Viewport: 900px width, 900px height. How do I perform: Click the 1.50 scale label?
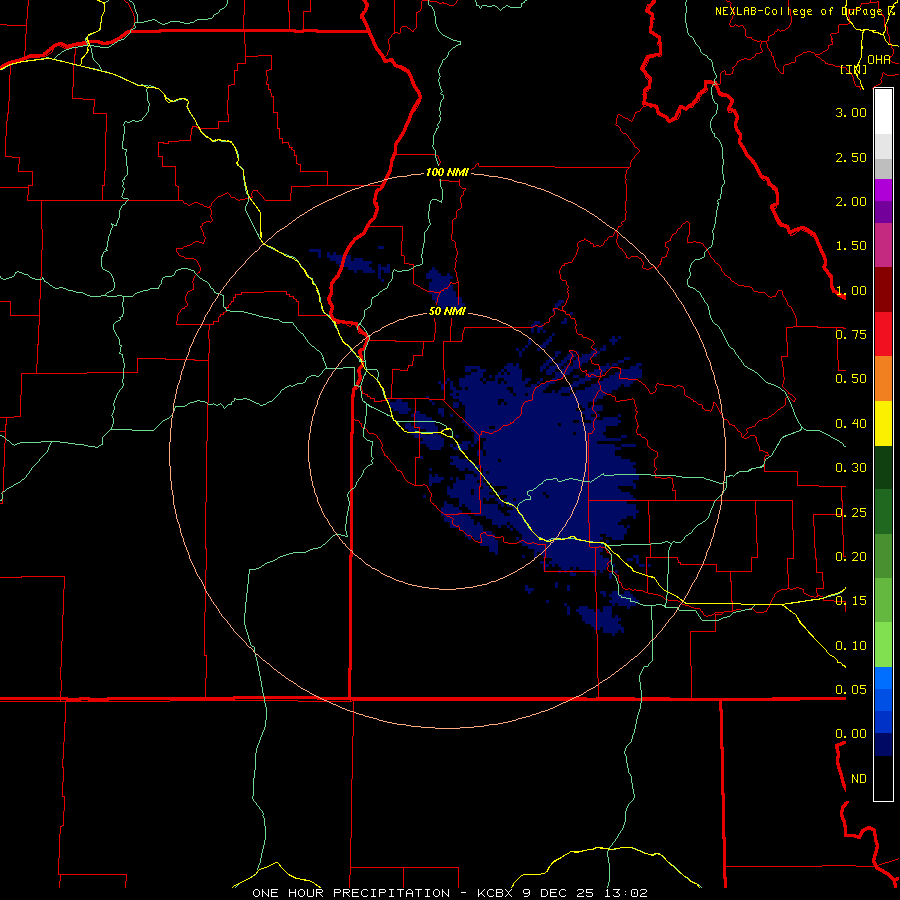point(851,246)
